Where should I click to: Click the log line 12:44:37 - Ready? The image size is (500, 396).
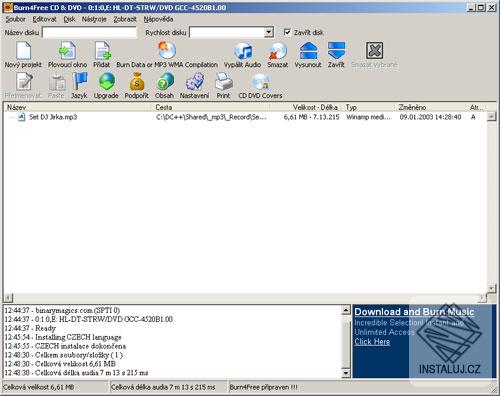[30, 328]
